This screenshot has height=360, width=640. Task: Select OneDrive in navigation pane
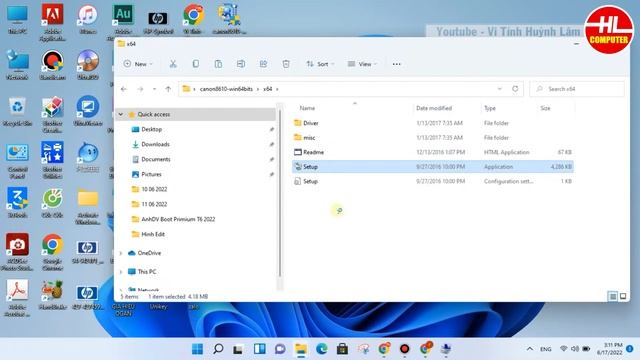pos(149,253)
